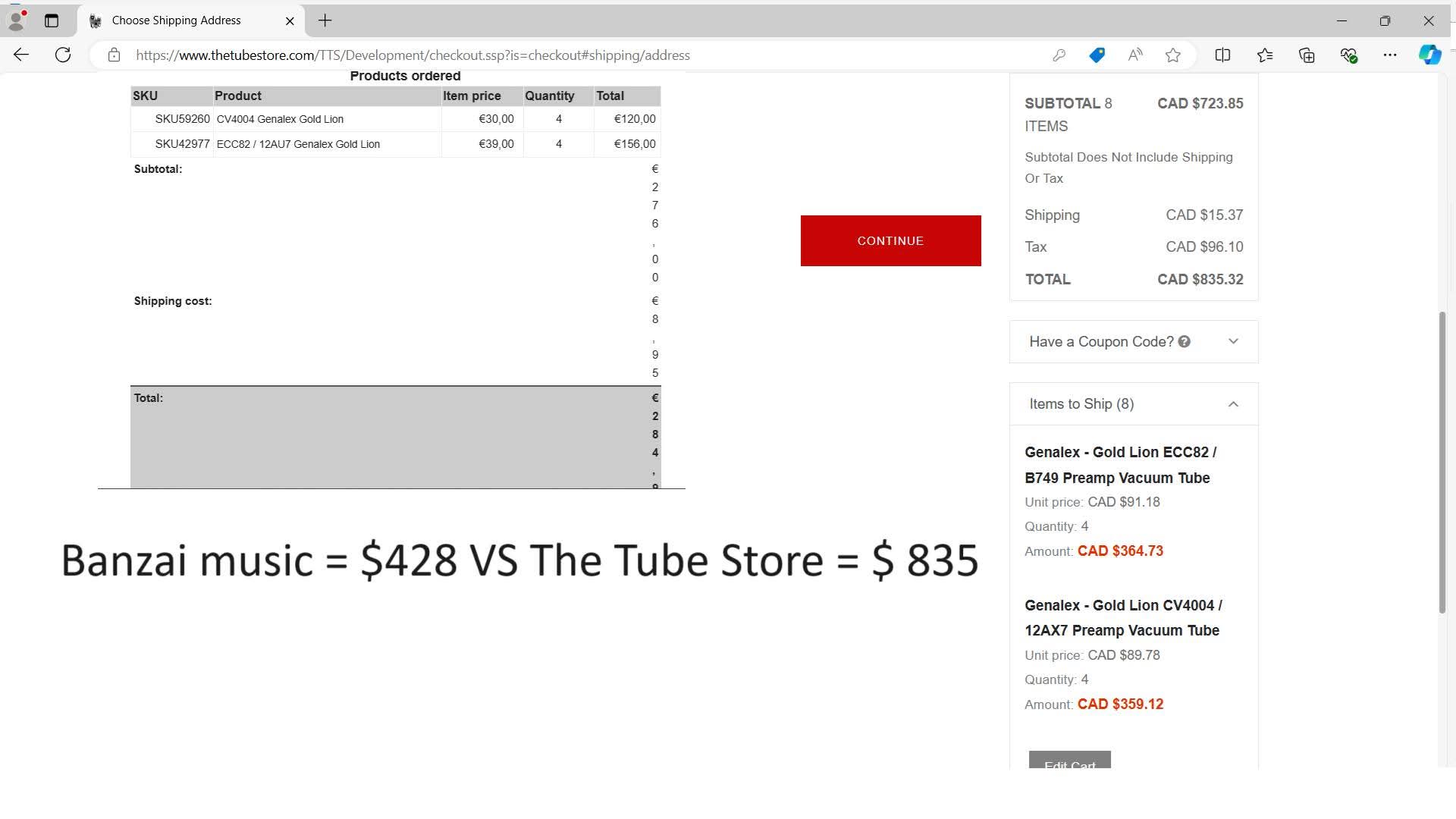Viewport: 1456px width, 819px height.
Task: Click the Shipping cost label
Action: (x=173, y=301)
